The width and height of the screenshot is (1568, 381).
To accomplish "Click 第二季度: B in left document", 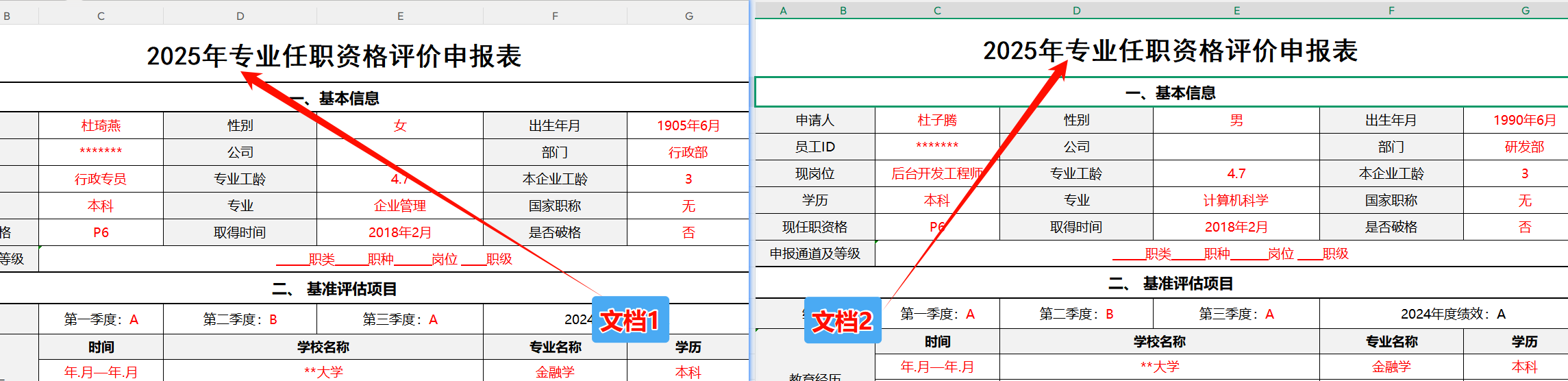I will (x=240, y=319).
